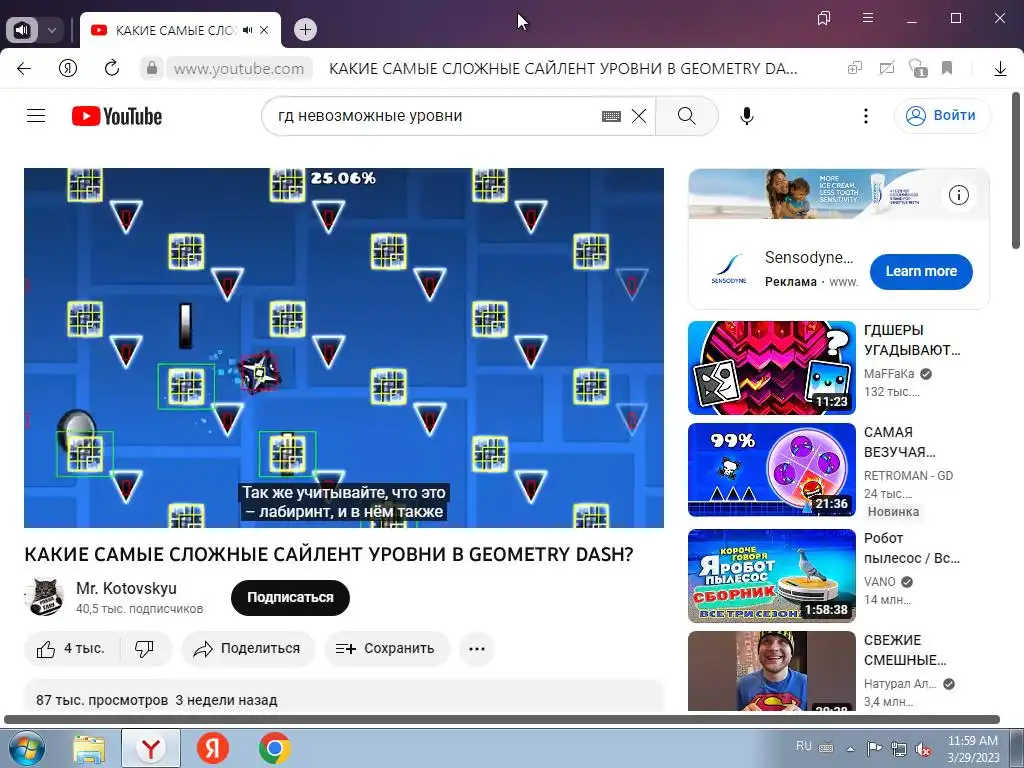Screen dimensions: 1024x768
Task: Save video with the Сохранить button
Action: [x=387, y=648]
